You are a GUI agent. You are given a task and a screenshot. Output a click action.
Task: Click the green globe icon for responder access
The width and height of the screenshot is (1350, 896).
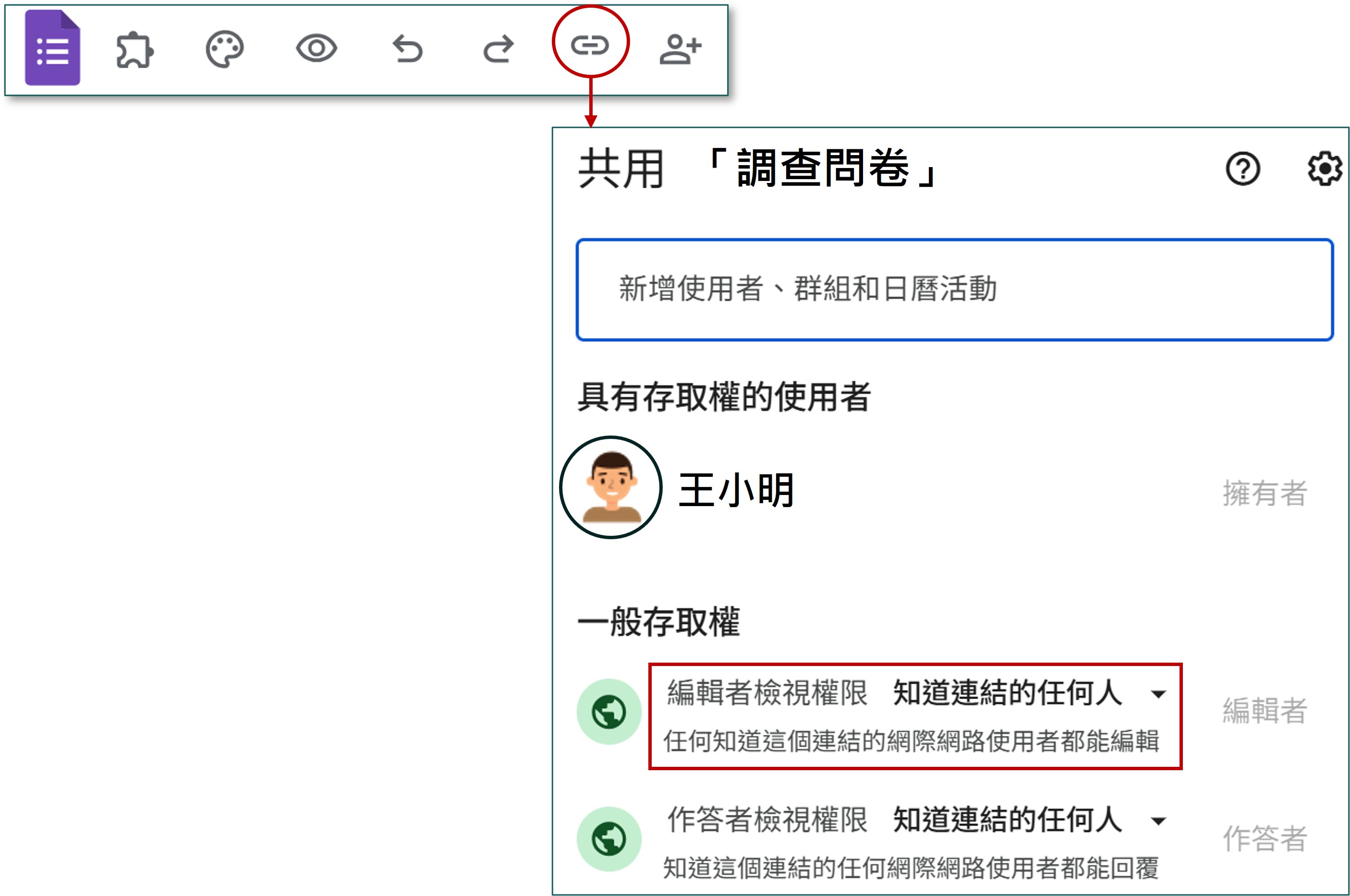[608, 839]
